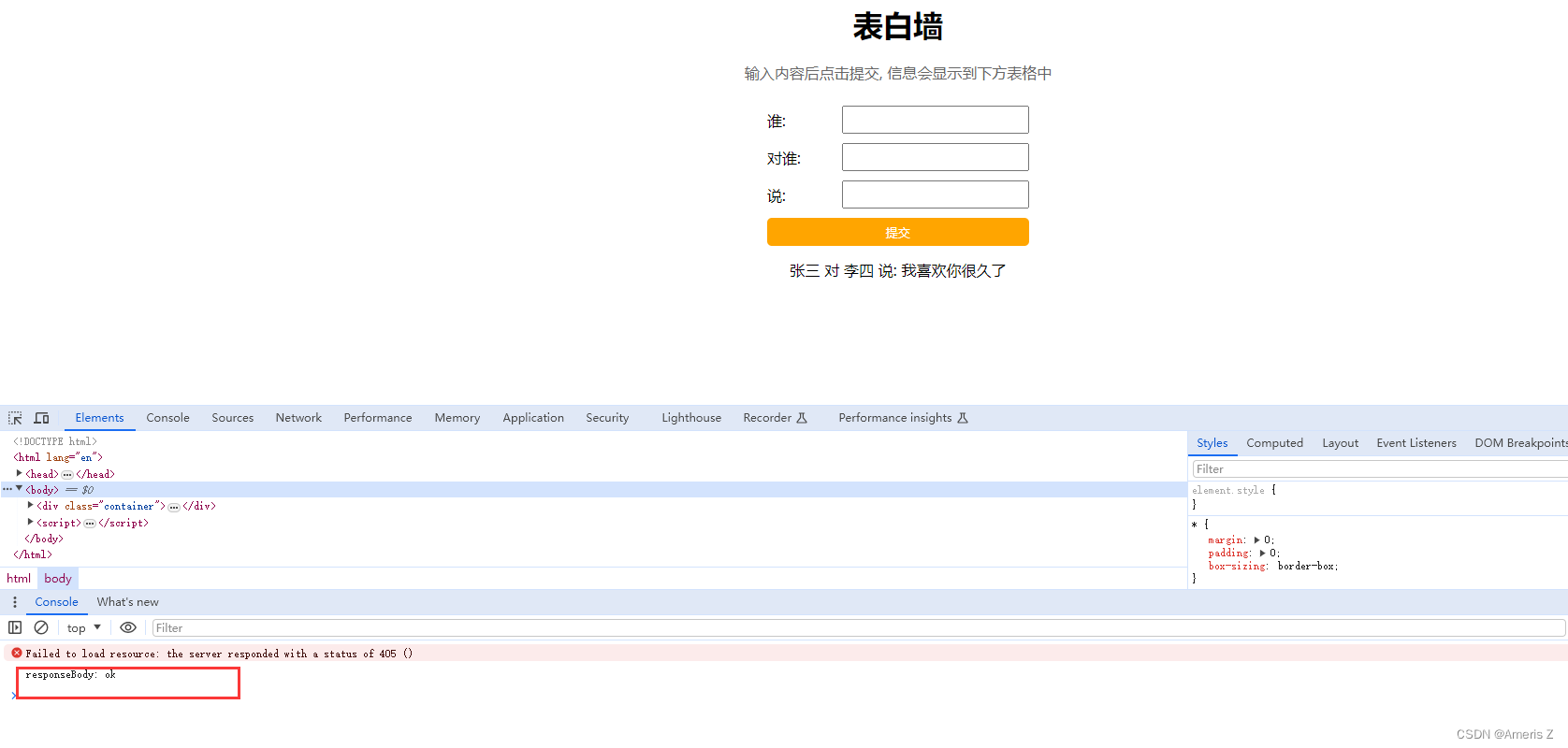Image resolution: width=1568 pixels, height=748 pixels.
Task: Open the console drawer three-dot menu
Action: point(15,602)
